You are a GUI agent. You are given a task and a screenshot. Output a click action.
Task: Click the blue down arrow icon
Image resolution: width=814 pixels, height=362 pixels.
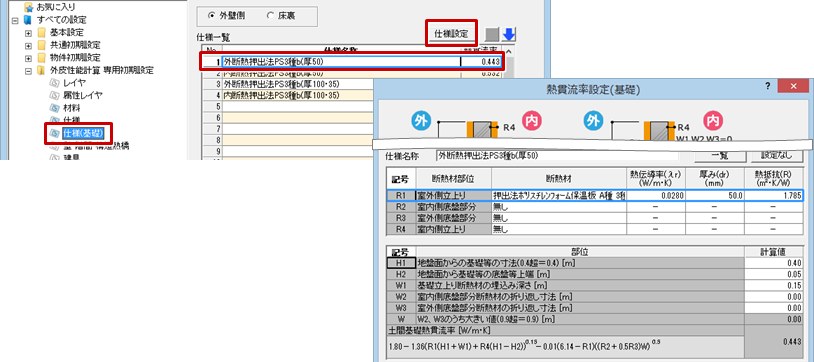(509, 34)
